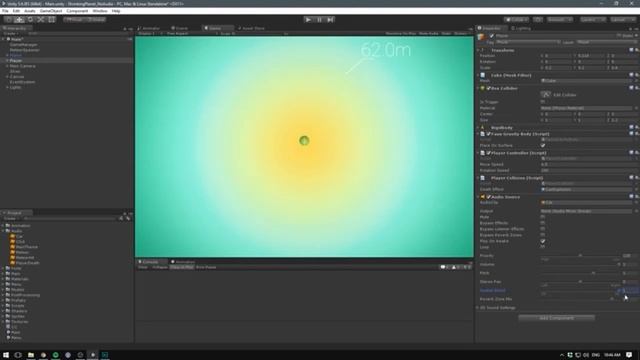
Task: Open Transform component help icon
Action: (631, 50)
